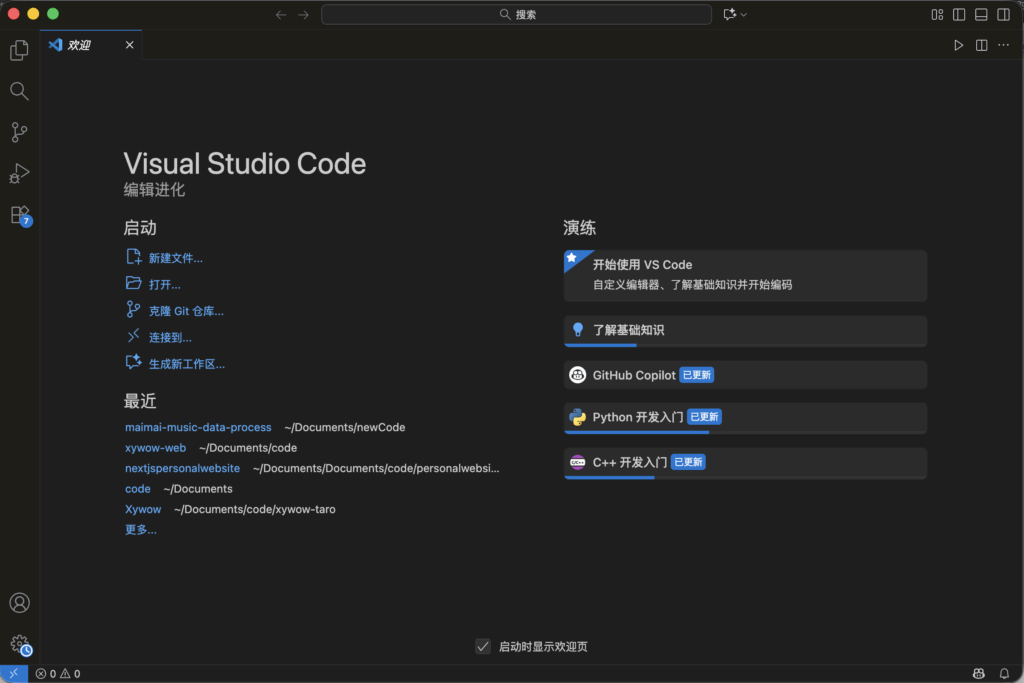Viewport: 1024px width, 683px height.
Task: Expand the 更多... recent projects list
Action: pos(140,530)
